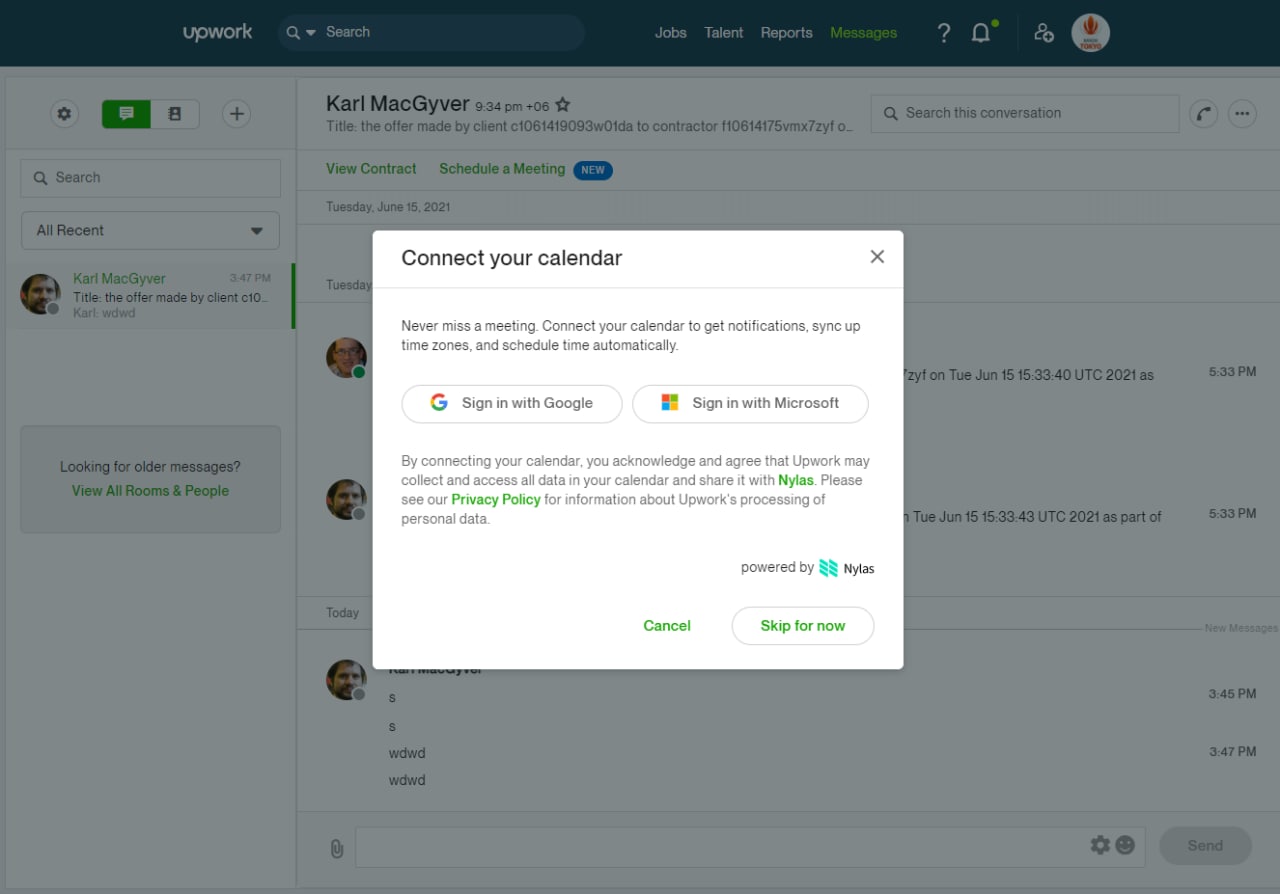Open the more options ellipsis button
Viewport: 1280px width, 894px height.
point(1242,114)
